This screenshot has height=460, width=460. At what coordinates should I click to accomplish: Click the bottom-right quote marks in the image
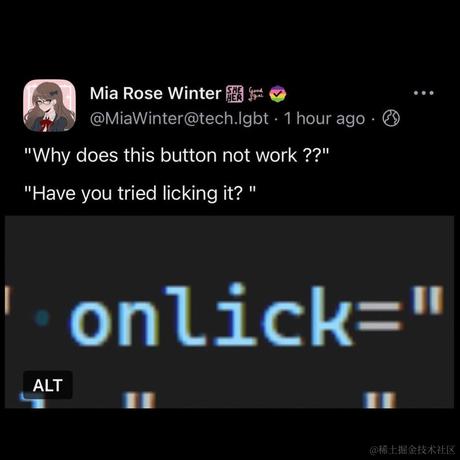pos(380,400)
